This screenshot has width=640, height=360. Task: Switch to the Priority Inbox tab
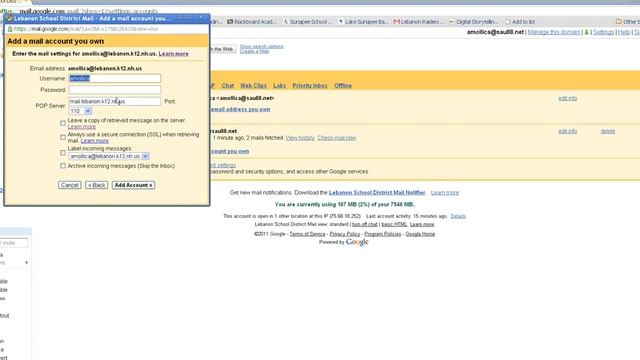click(x=310, y=85)
